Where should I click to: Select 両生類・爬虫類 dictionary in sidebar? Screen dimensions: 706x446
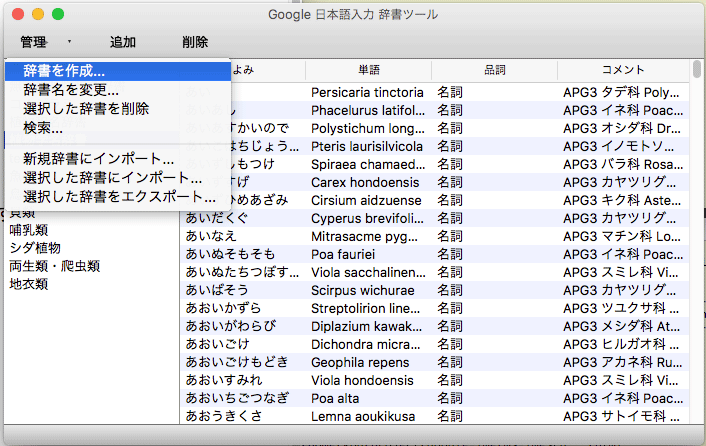click(54, 266)
